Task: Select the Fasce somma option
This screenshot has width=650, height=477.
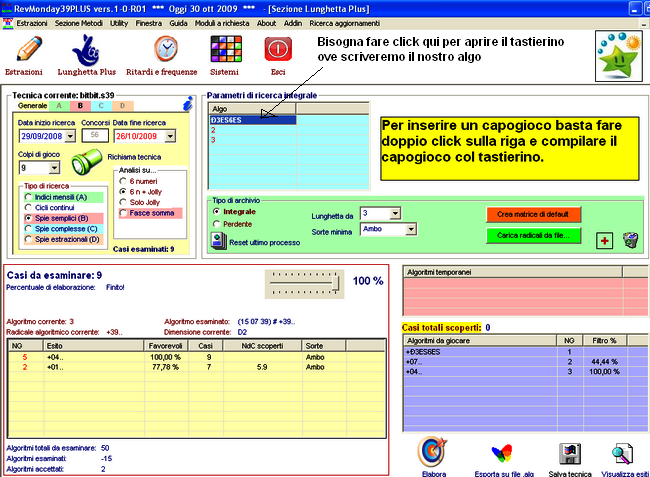Action: coord(123,213)
